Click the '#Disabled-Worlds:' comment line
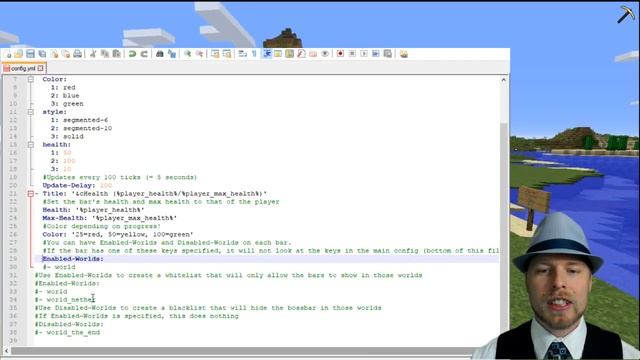Image resolution: width=640 pixels, height=360 pixels. click(69, 324)
